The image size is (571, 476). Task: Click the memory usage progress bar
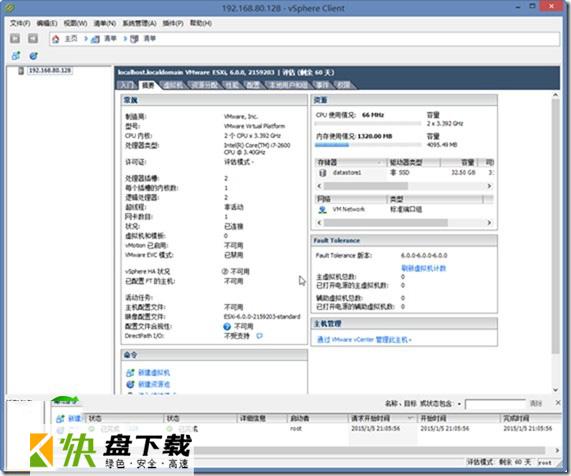click(368, 145)
